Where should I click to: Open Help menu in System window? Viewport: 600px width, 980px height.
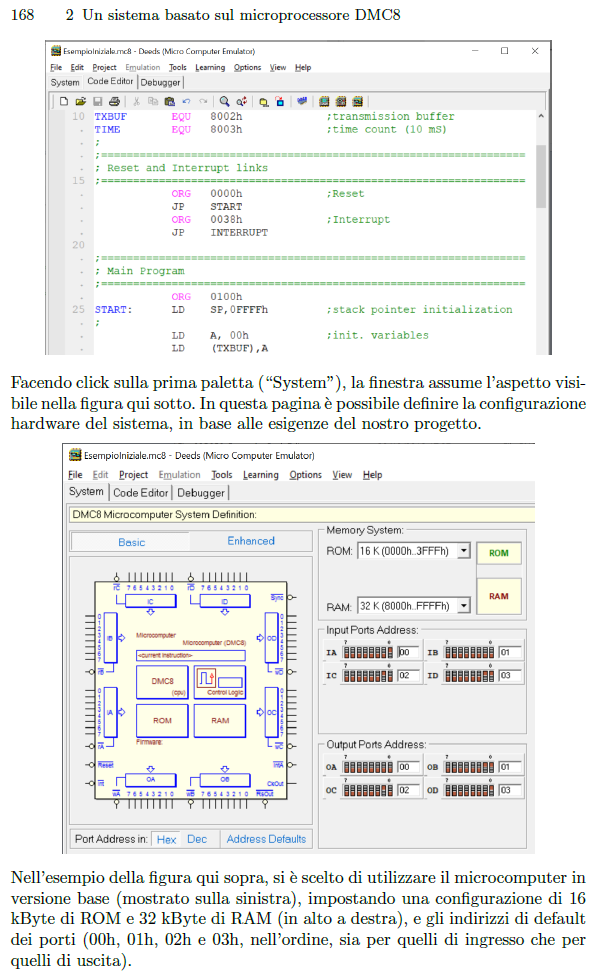coord(372,475)
